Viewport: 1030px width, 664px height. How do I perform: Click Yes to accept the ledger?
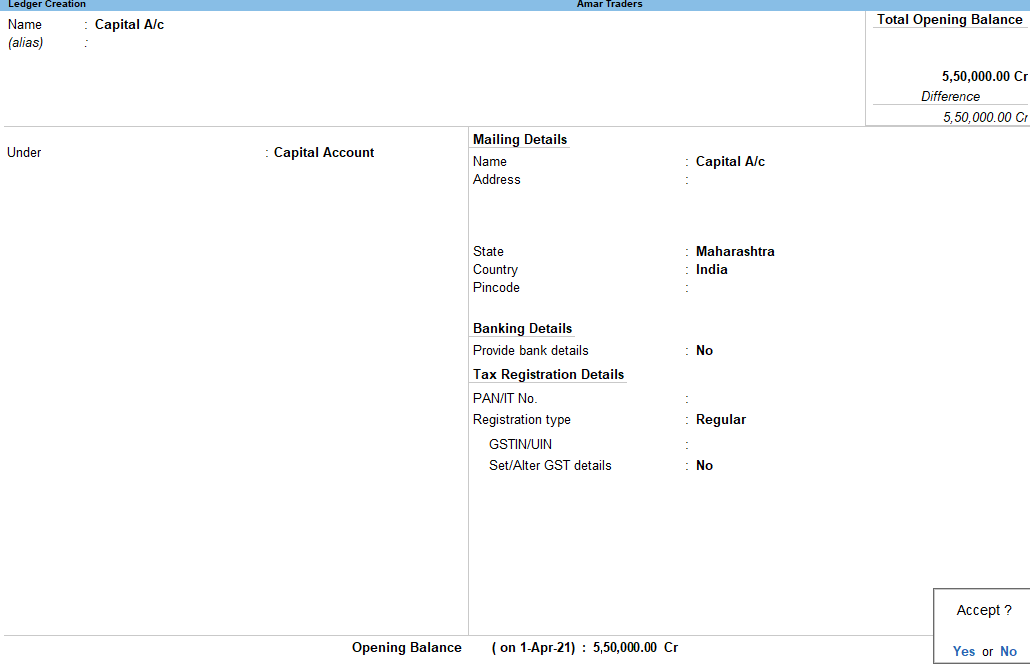[963, 651]
